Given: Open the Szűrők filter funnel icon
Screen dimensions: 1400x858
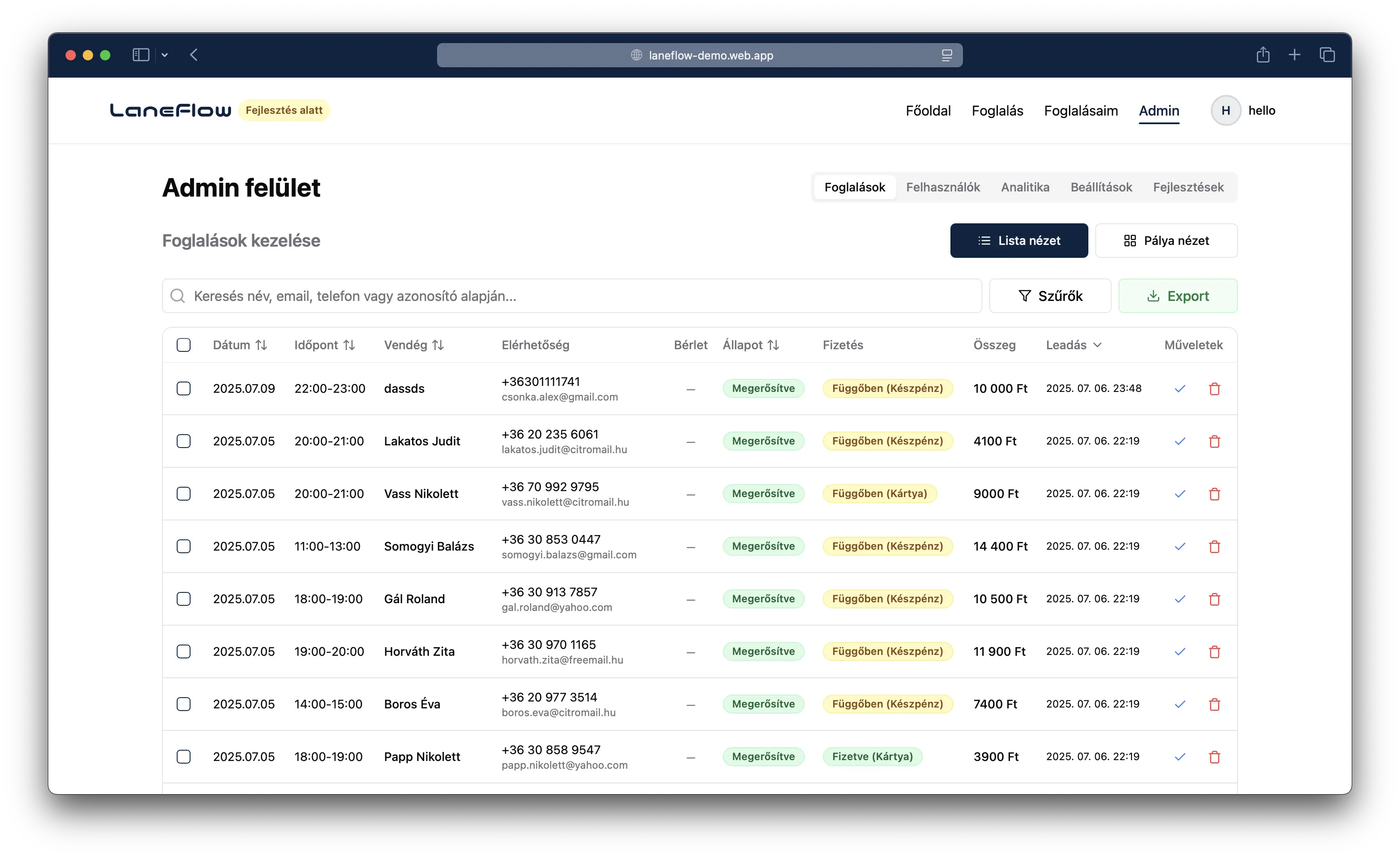Looking at the screenshot, I should (1025, 295).
